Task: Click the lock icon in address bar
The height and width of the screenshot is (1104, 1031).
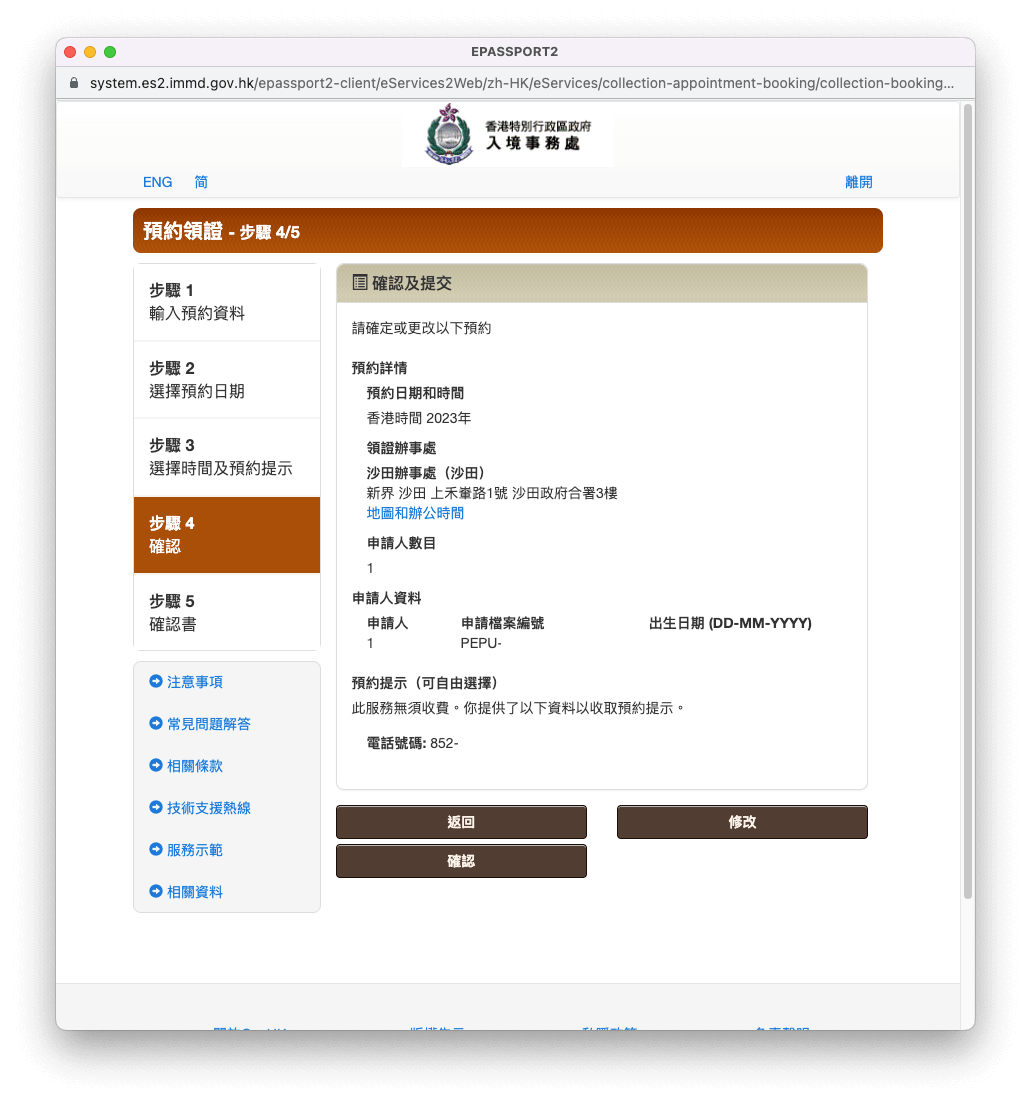Action: [74, 83]
